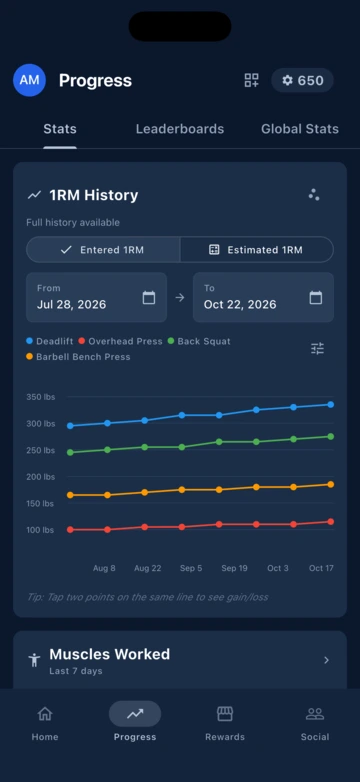The height and width of the screenshot is (782, 360).
Task: Click the Aug 8 axis label
Action: coord(104,569)
